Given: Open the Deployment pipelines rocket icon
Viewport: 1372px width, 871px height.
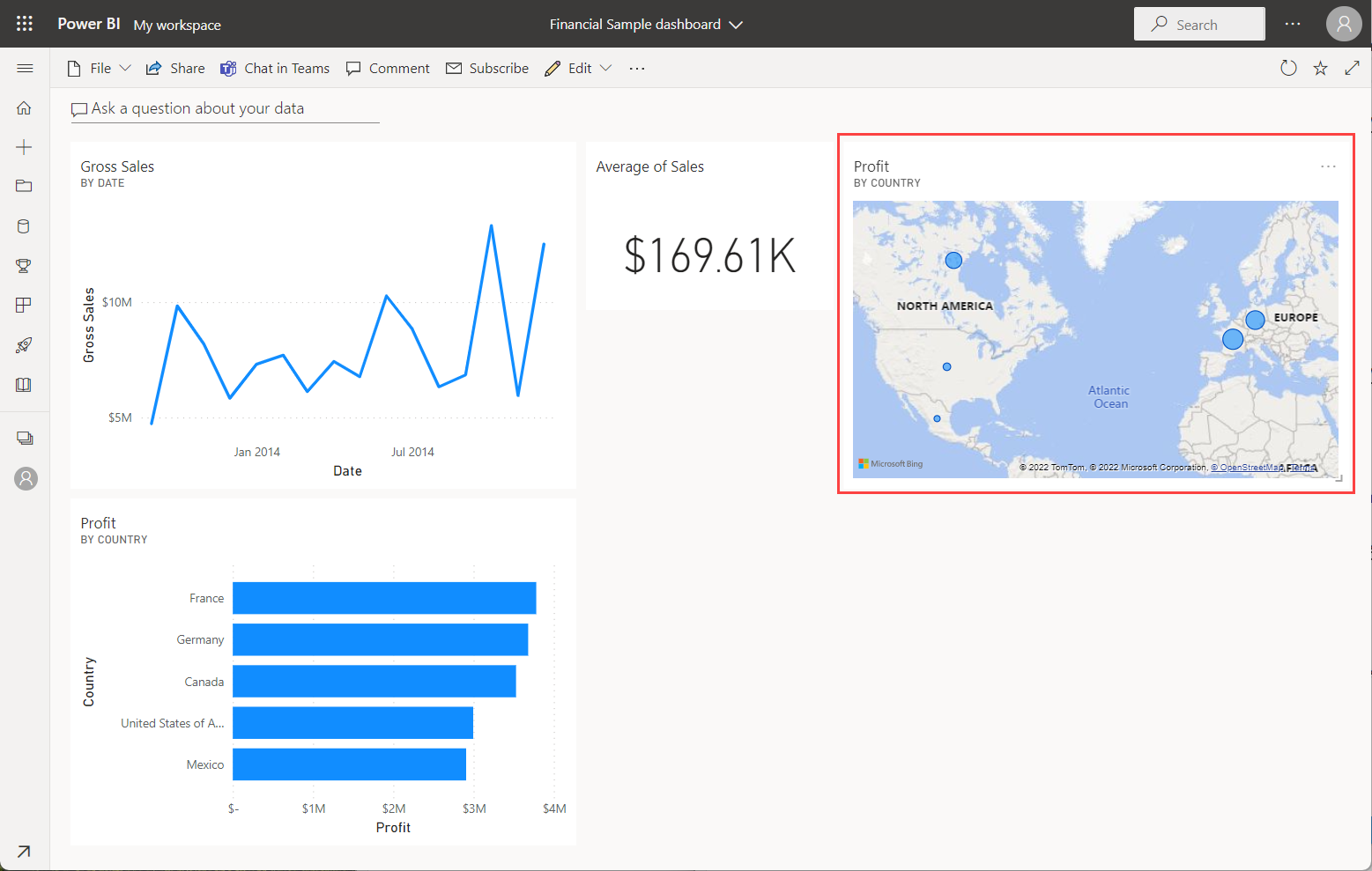Looking at the screenshot, I should click(x=24, y=345).
